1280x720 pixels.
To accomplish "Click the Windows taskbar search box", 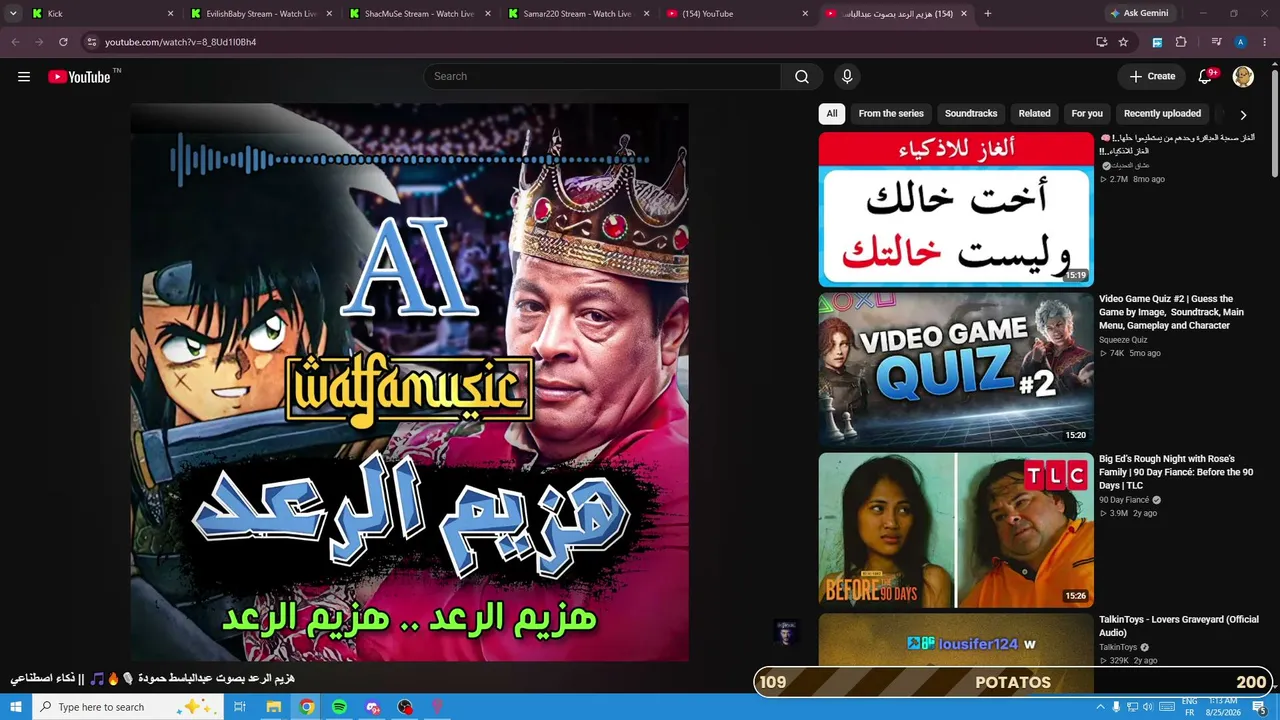I will [130, 707].
